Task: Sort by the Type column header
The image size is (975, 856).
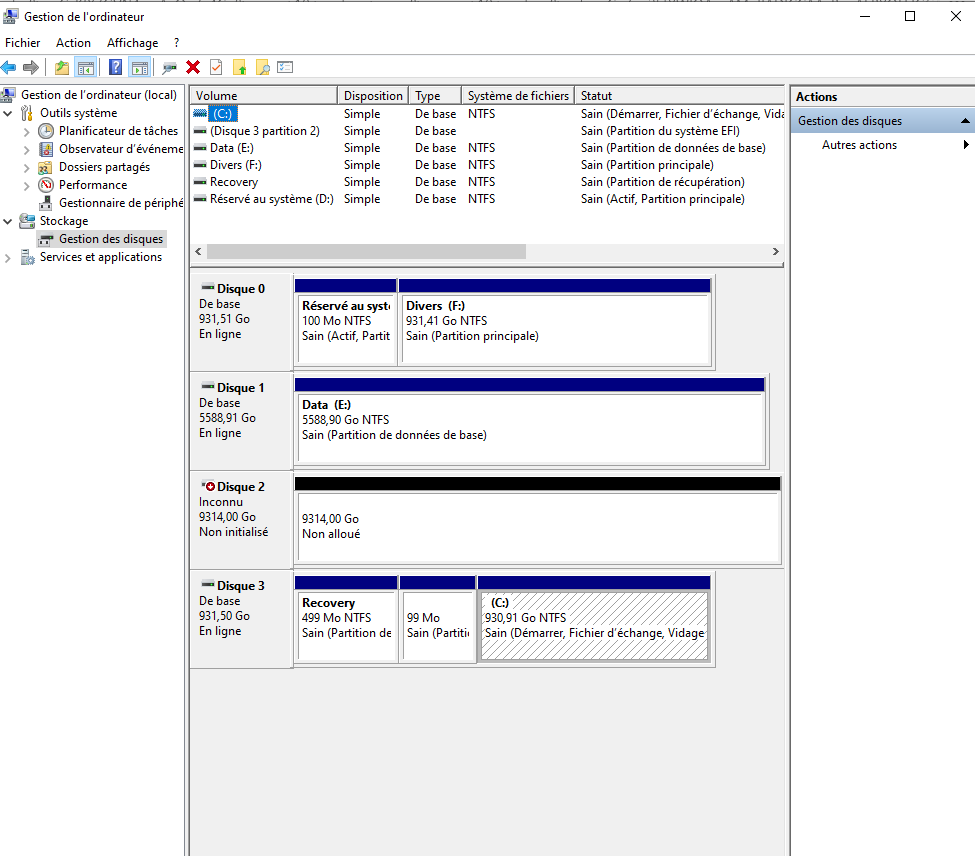Action: coord(435,96)
